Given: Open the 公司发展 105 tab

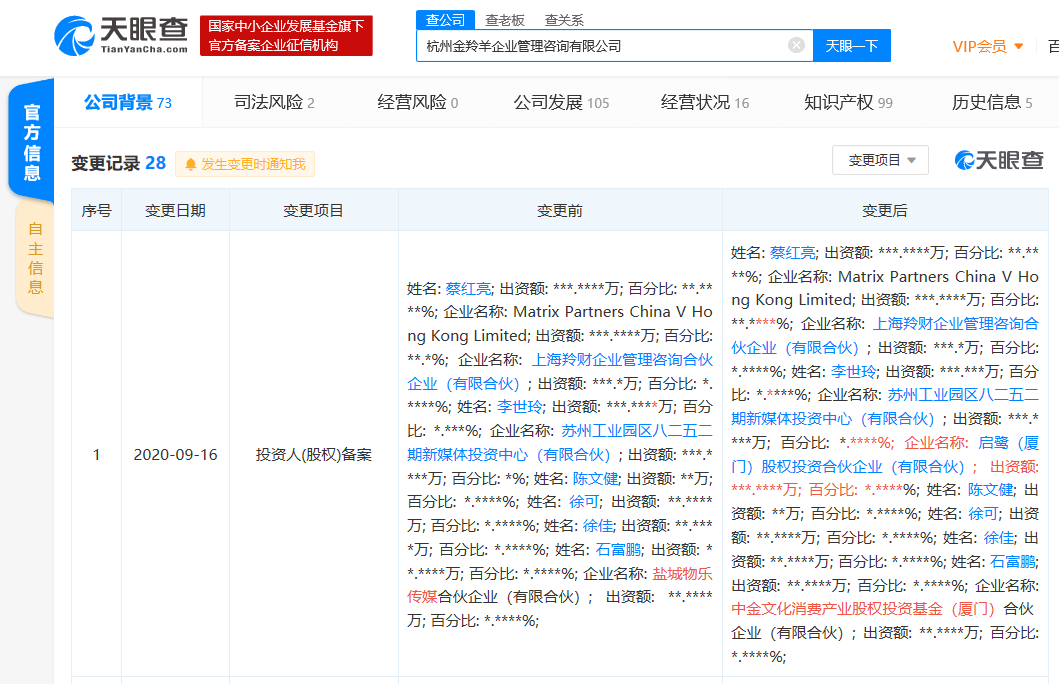Looking at the screenshot, I should click(561, 103).
